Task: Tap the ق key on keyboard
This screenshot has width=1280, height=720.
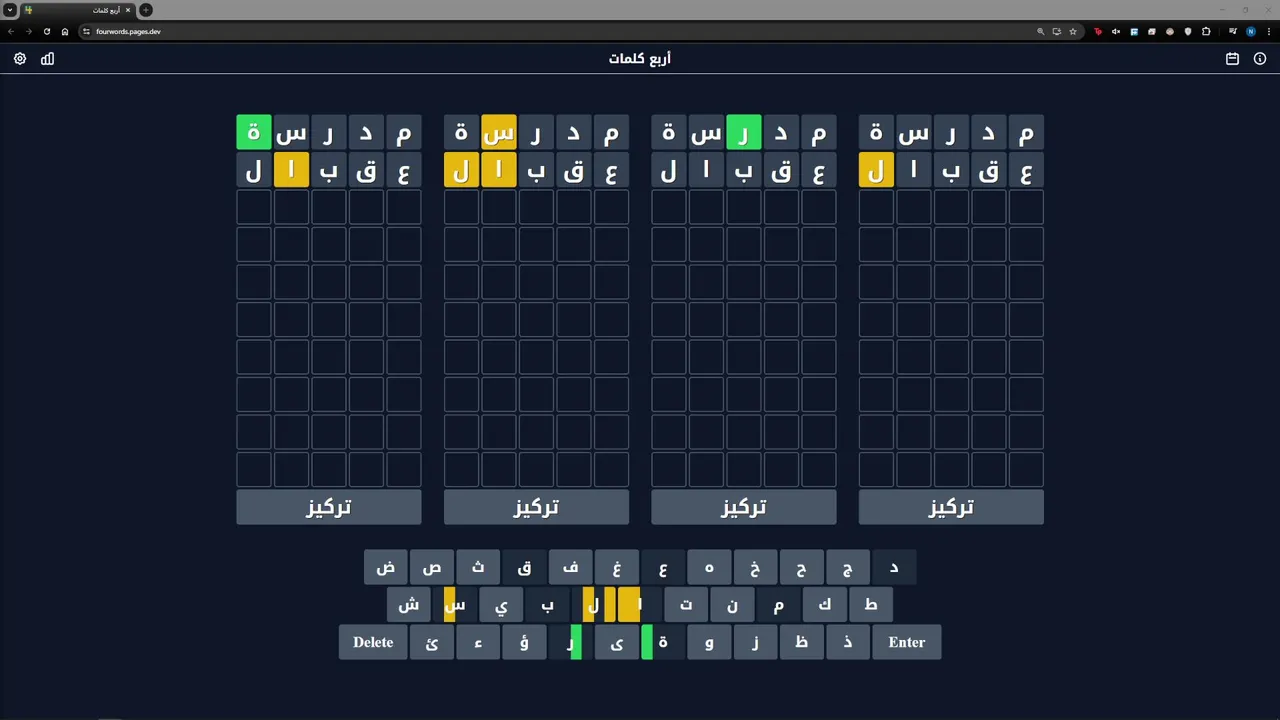Action: click(524, 567)
